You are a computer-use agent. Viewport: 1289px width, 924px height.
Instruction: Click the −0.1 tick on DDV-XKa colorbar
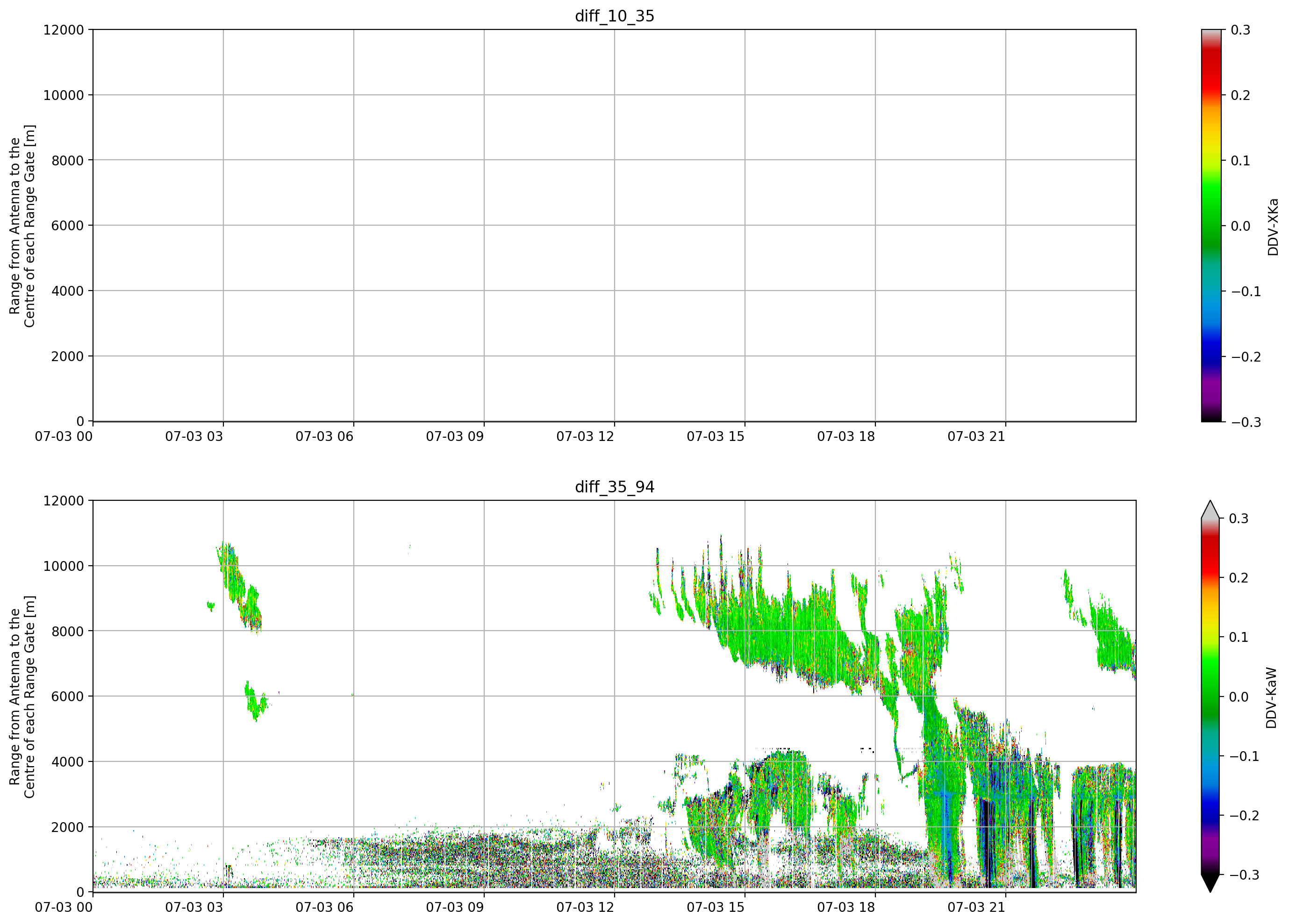(1246, 291)
